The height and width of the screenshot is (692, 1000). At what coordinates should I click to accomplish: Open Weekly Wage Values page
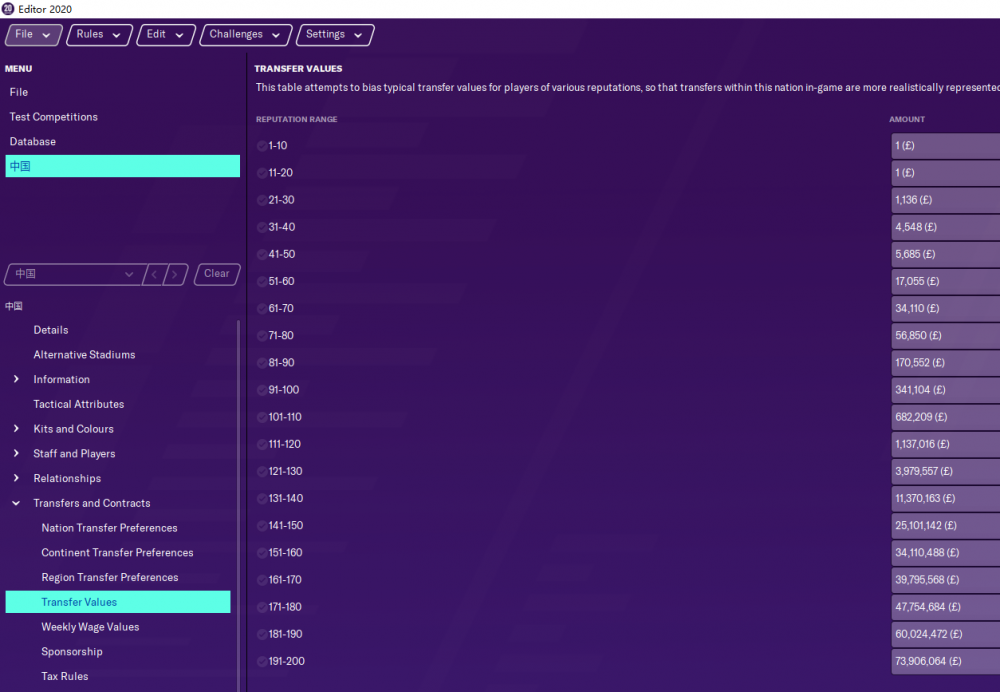(x=90, y=627)
